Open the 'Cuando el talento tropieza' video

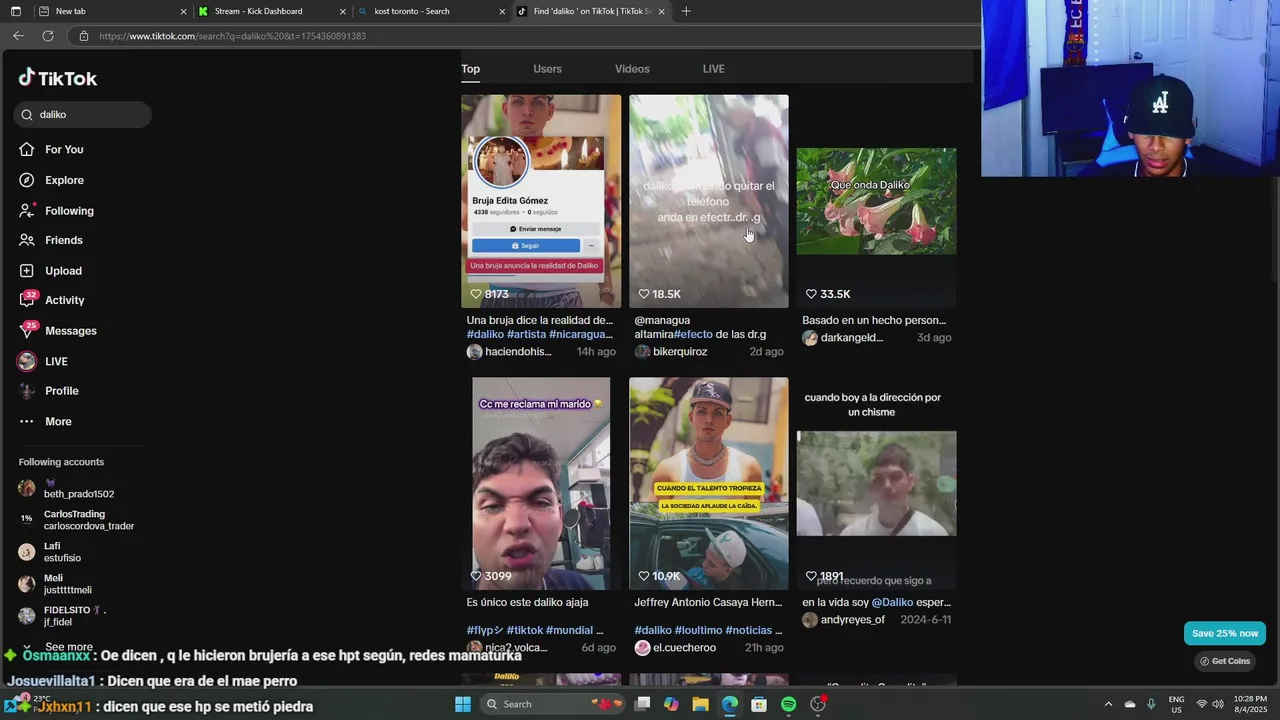tap(709, 483)
